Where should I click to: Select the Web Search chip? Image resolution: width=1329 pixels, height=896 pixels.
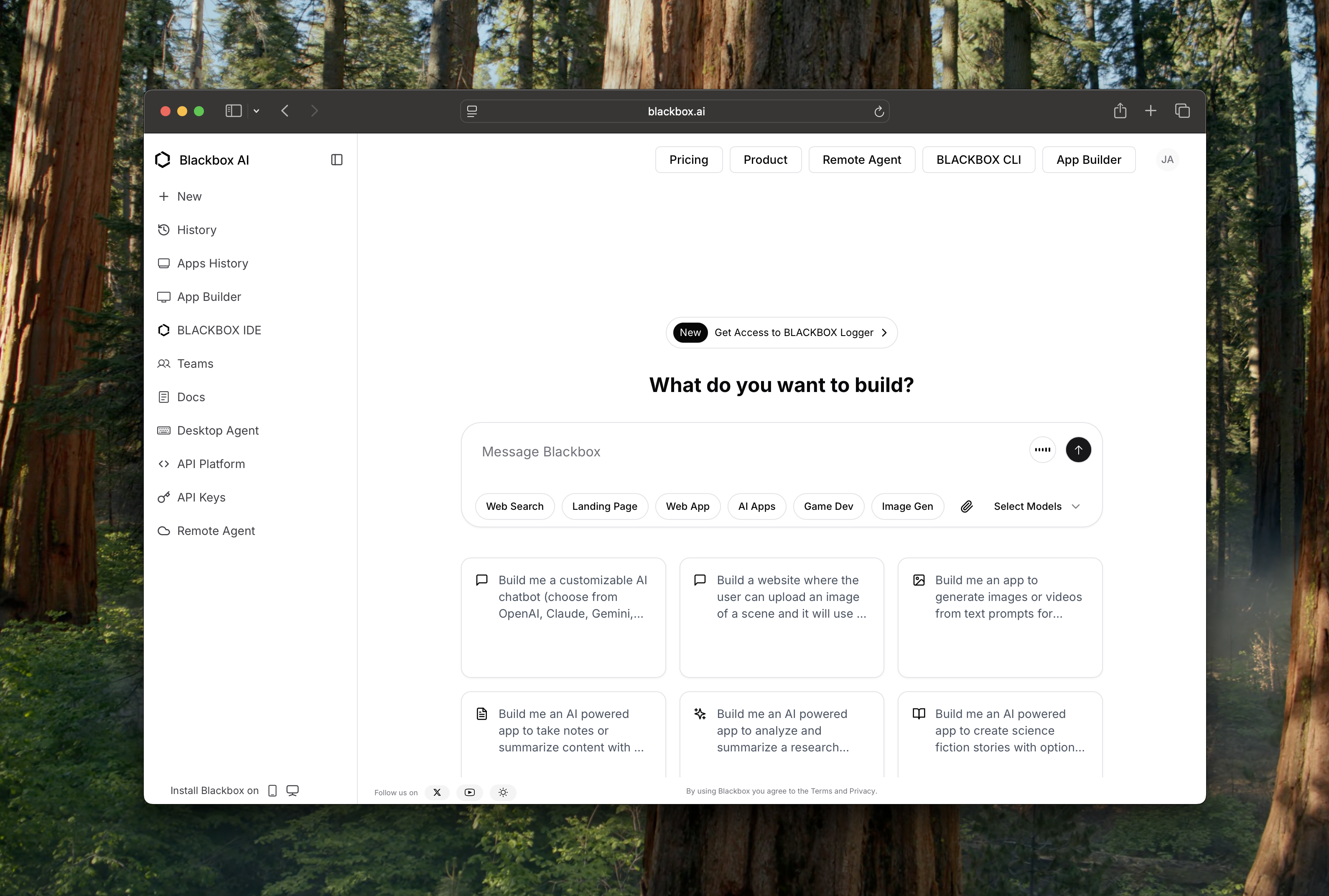(x=514, y=506)
